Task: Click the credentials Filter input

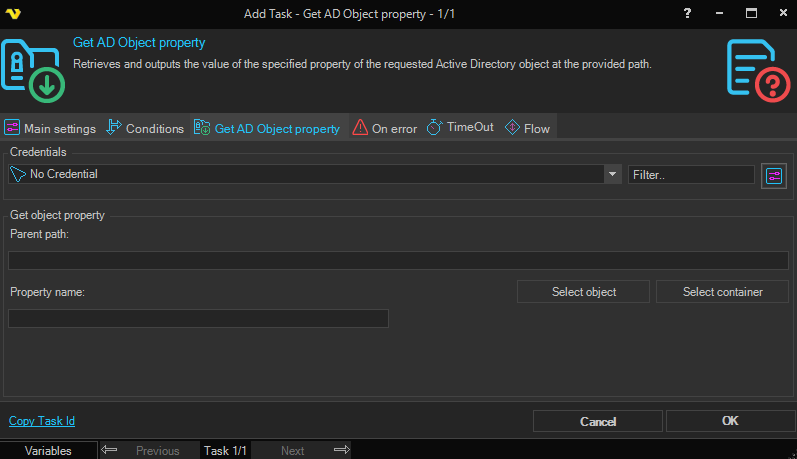Action: click(x=691, y=174)
